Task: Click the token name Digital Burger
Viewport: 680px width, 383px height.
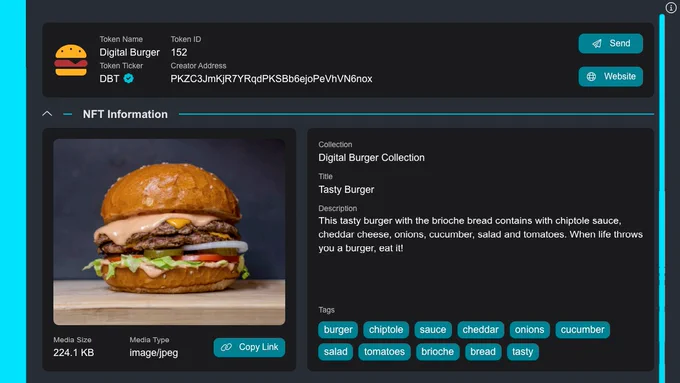Action: (129, 52)
